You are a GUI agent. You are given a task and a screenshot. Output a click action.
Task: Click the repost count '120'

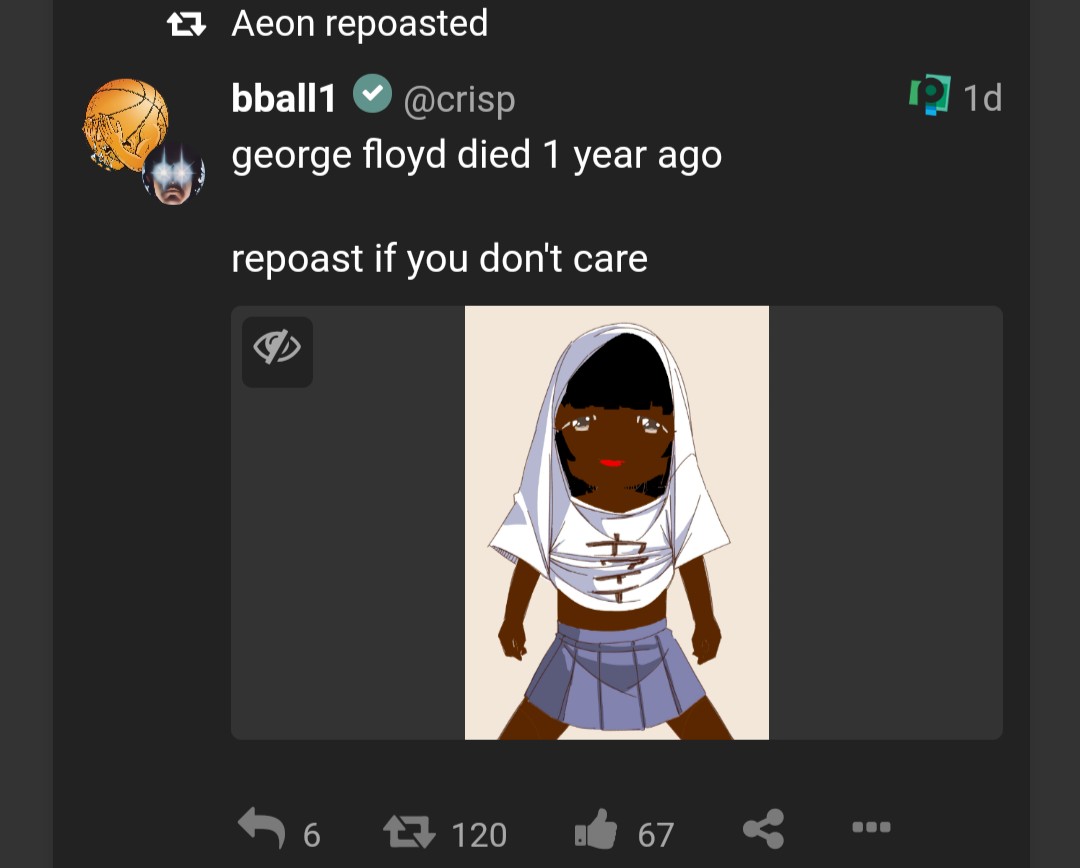coord(479,835)
